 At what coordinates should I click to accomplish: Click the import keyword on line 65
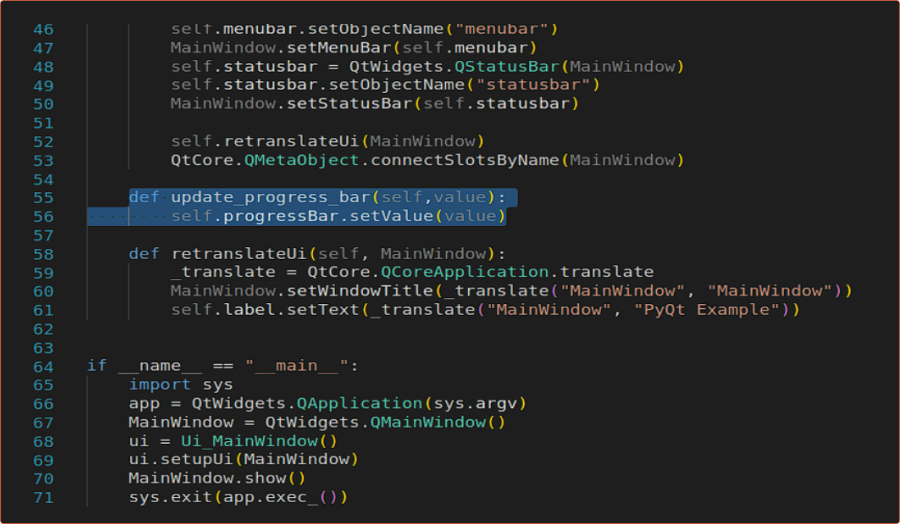pyautogui.click(x=160, y=384)
